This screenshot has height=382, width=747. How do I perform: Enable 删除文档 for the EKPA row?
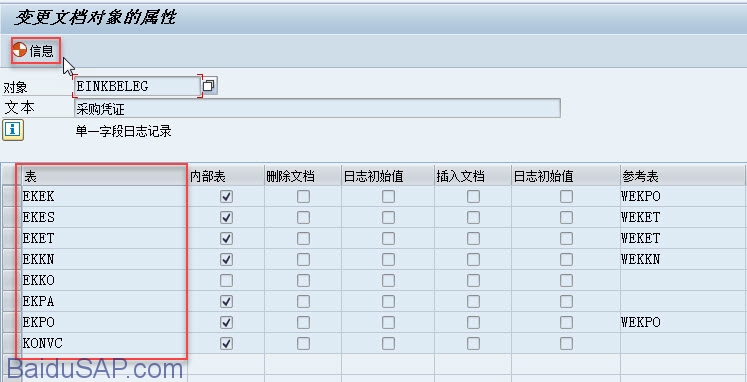tap(303, 301)
